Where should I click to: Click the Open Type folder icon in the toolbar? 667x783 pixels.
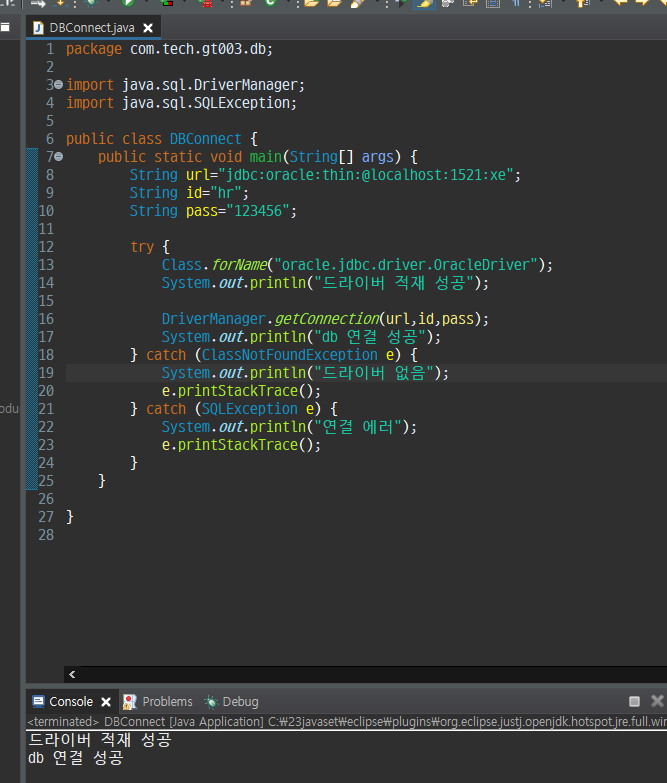click(x=312, y=2)
